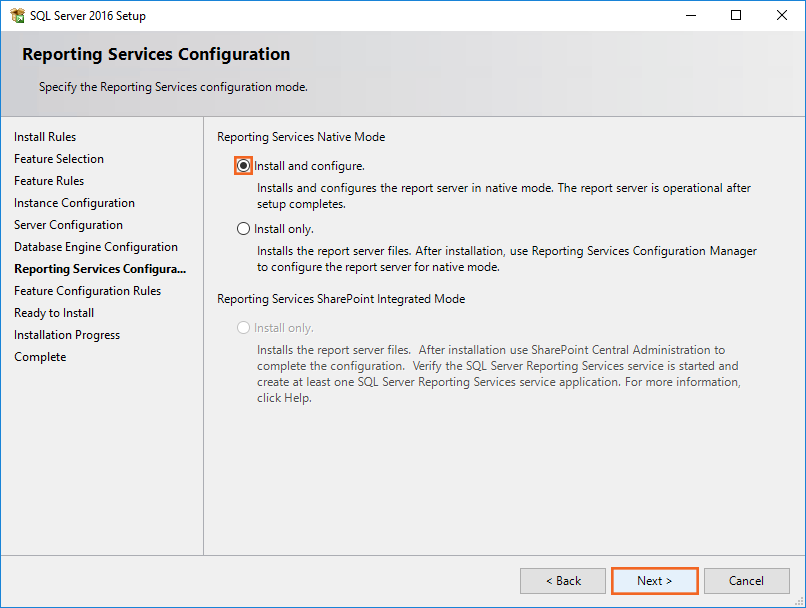This screenshot has height=608, width=806.
Task: Select Database Engine Configuration step
Action: [x=96, y=247]
